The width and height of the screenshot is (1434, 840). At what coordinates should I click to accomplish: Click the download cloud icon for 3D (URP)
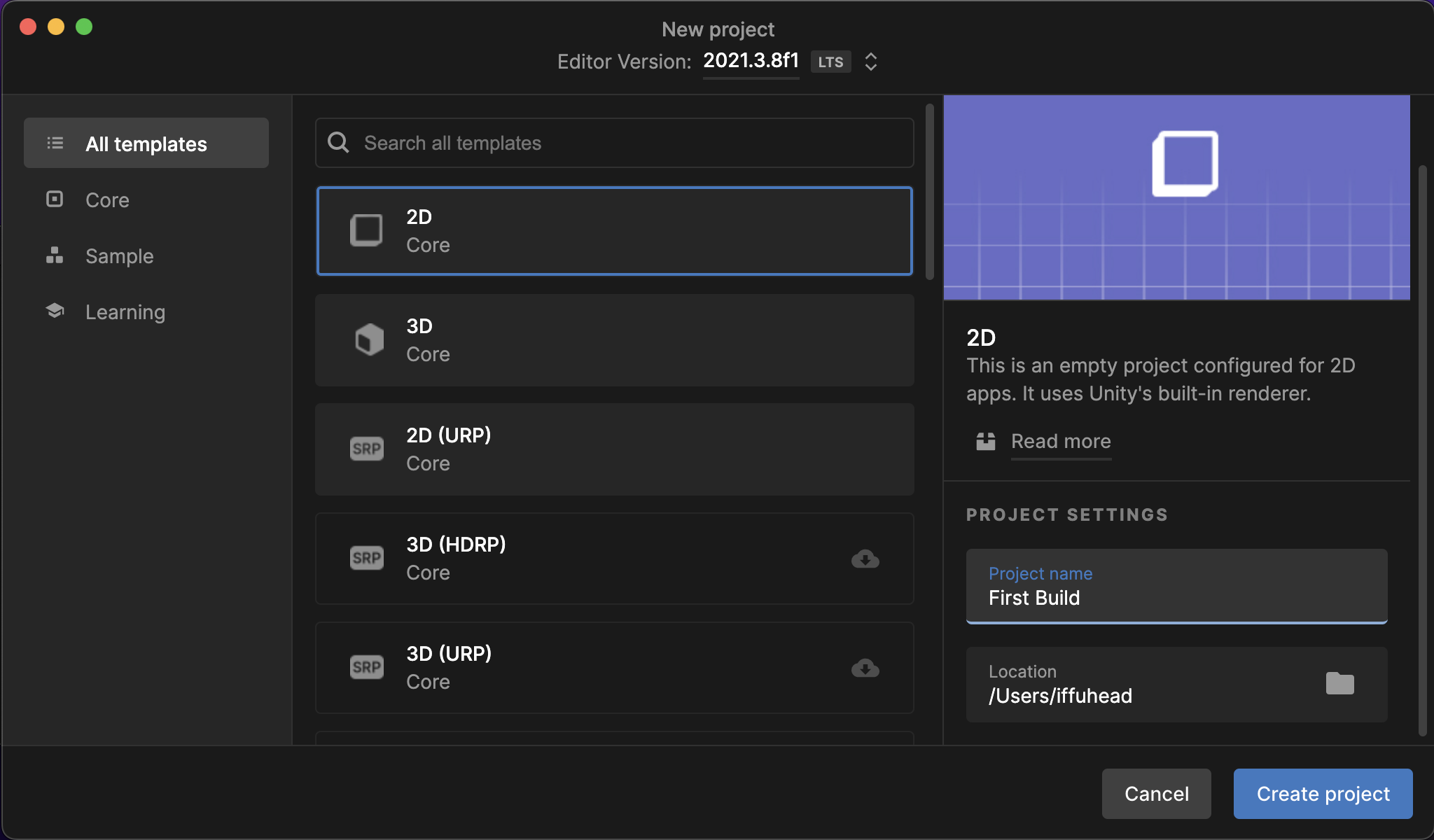pos(865,668)
